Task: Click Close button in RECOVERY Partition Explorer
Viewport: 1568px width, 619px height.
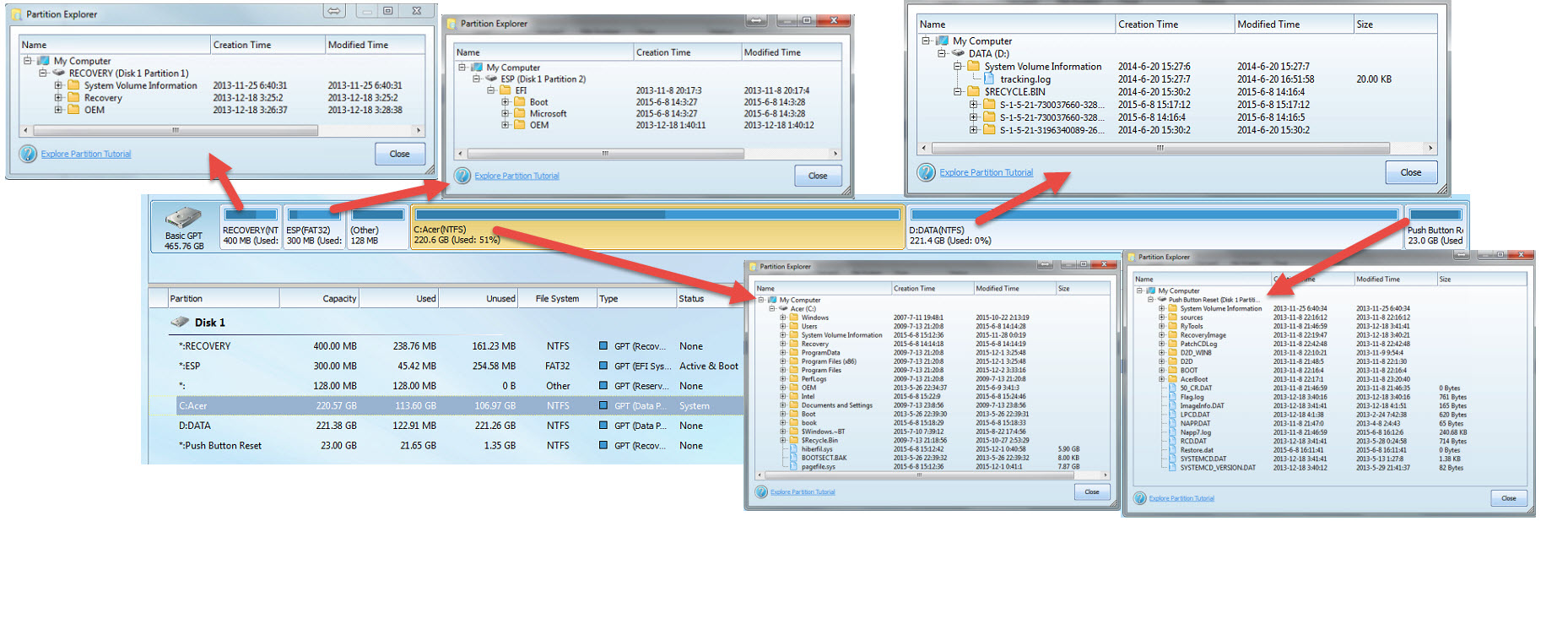Action: point(400,154)
